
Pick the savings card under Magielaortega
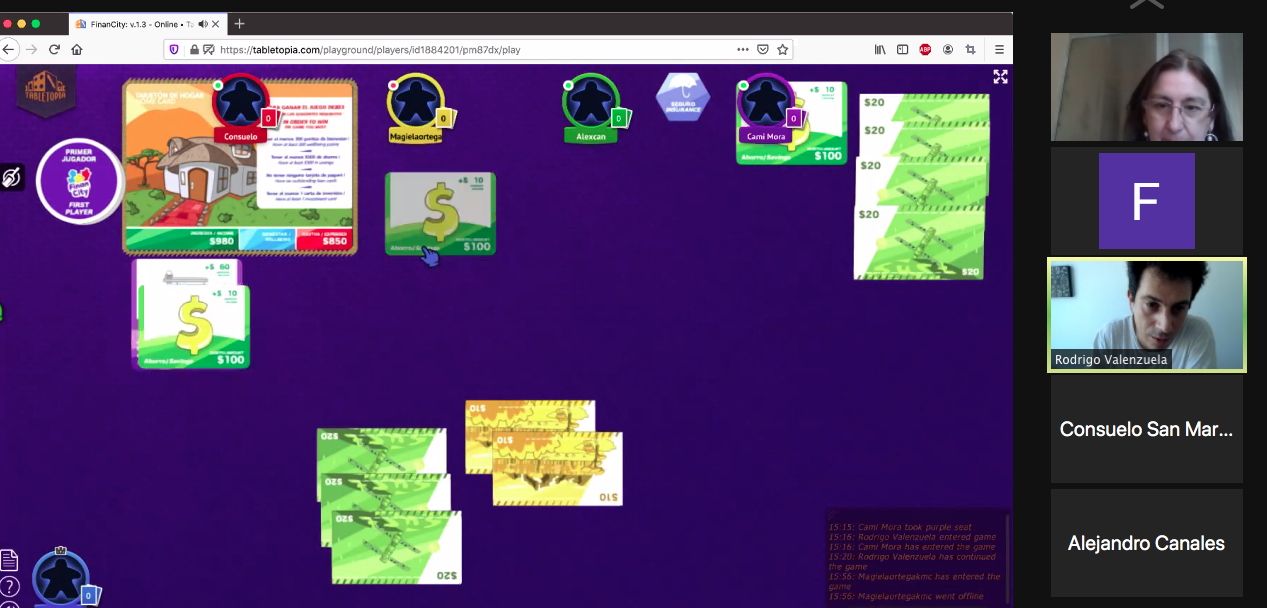click(x=440, y=213)
